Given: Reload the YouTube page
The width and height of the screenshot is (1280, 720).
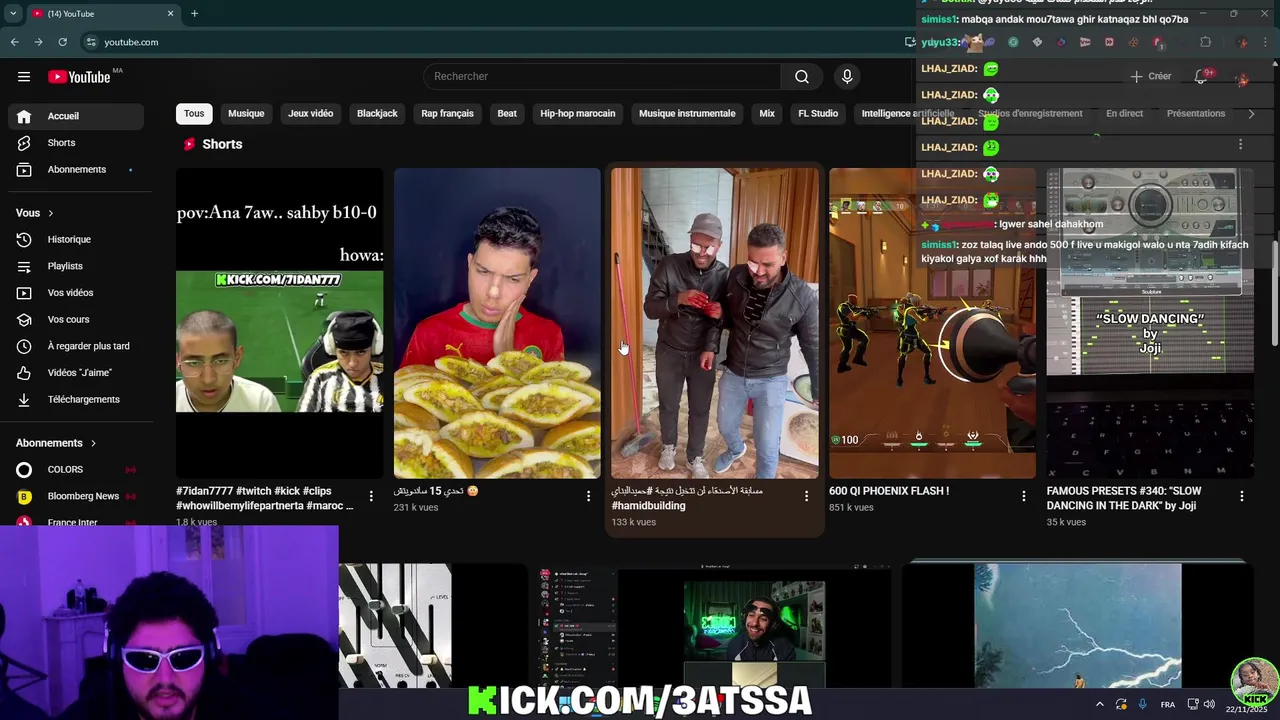Looking at the screenshot, I should [x=62, y=42].
